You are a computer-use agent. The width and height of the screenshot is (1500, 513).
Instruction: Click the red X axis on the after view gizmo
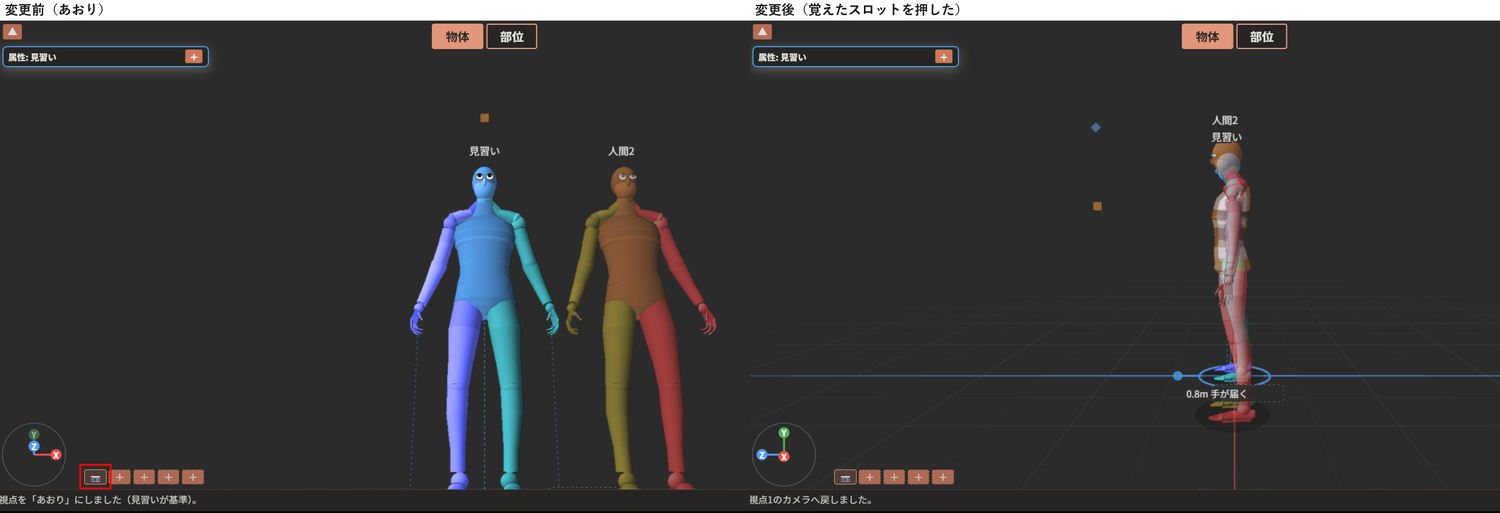[784, 456]
